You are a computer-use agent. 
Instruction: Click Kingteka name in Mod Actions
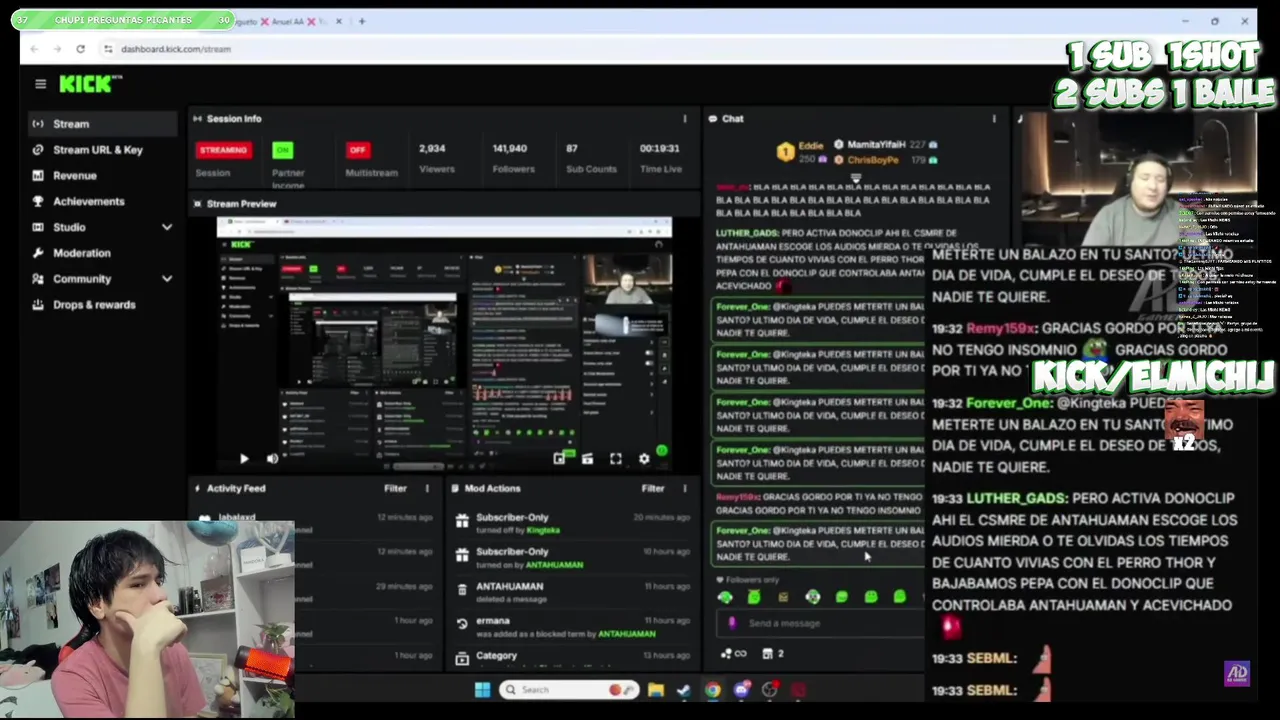point(543,530)
